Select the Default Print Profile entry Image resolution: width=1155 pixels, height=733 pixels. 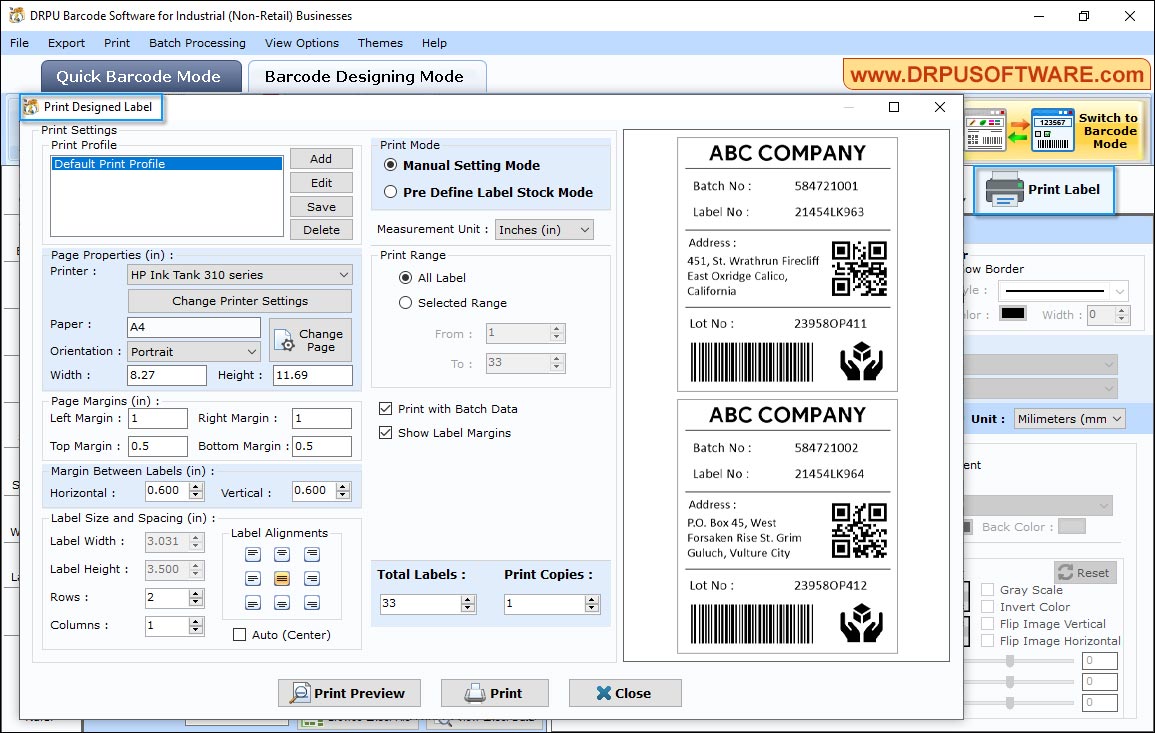point(166,162)
